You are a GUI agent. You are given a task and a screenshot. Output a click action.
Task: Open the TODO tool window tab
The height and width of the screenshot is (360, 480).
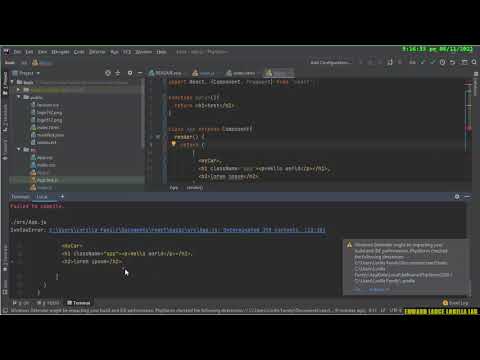pyautogui.click(x=48, y=303)
